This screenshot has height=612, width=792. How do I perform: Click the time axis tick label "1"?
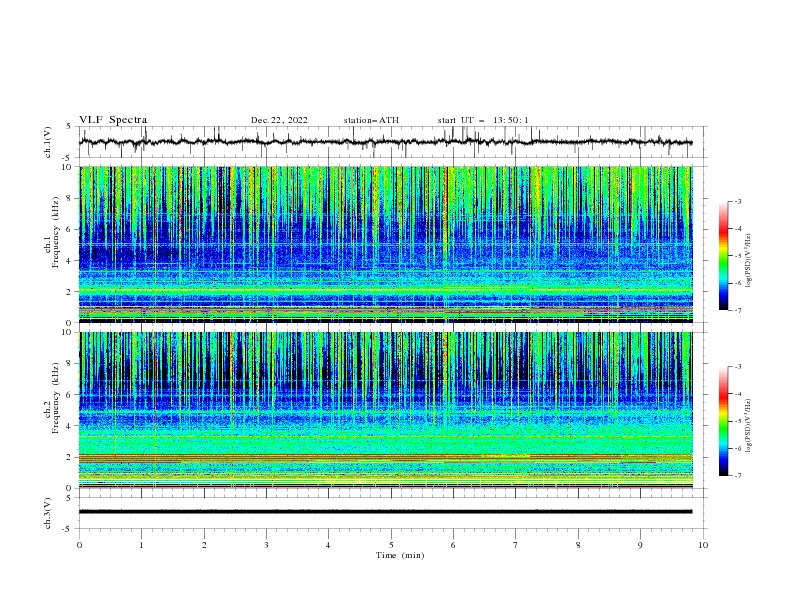tap(141, 545)
